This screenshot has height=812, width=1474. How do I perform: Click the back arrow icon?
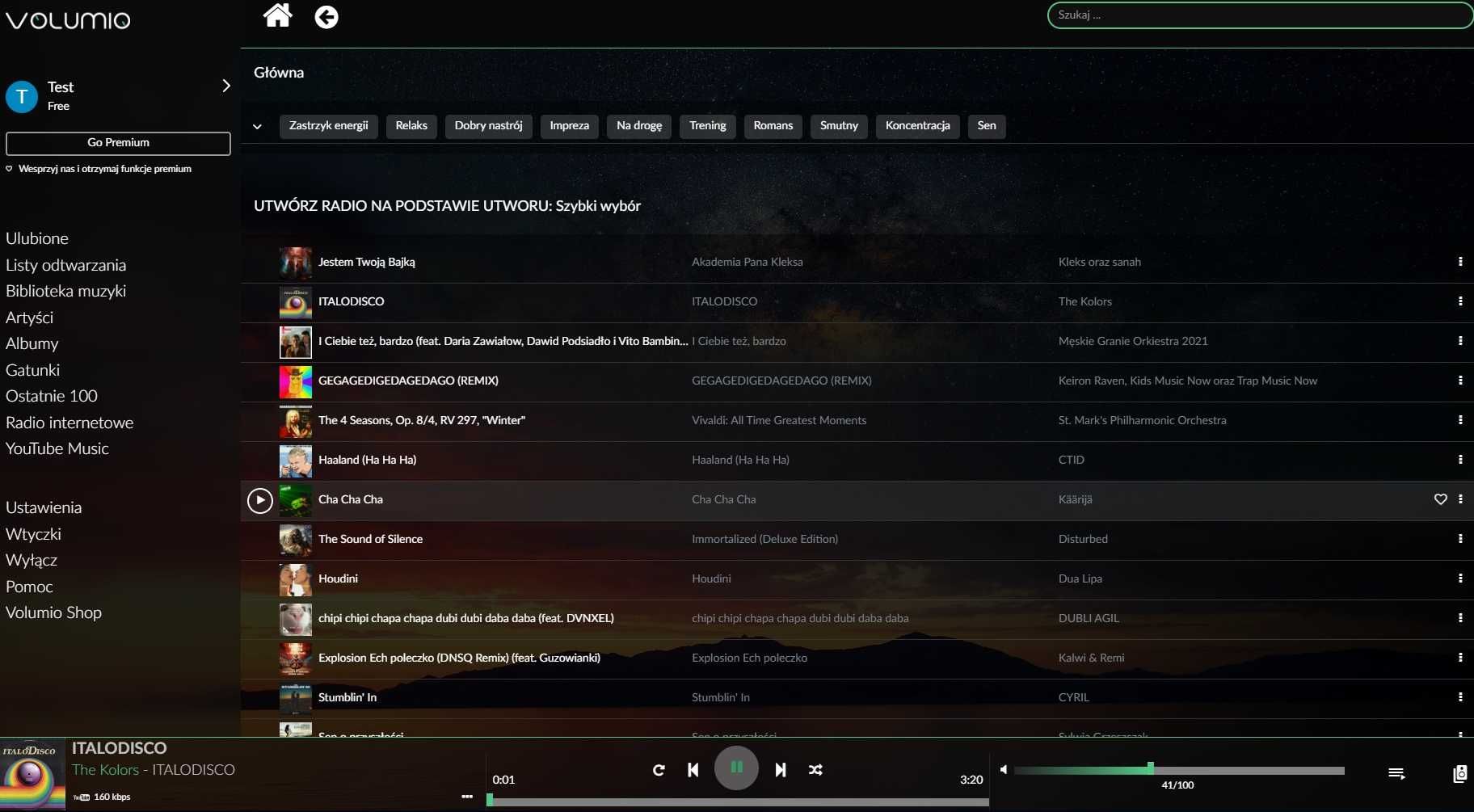(326, 17)
